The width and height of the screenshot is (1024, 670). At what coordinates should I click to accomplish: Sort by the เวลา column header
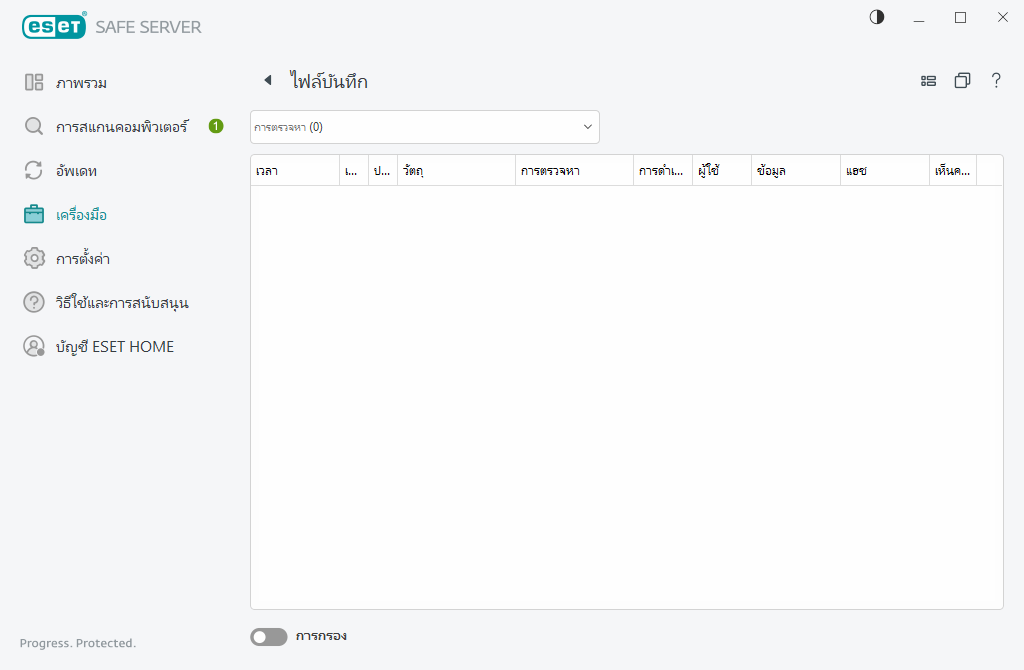pyautogui.click(x=294, y=171)
